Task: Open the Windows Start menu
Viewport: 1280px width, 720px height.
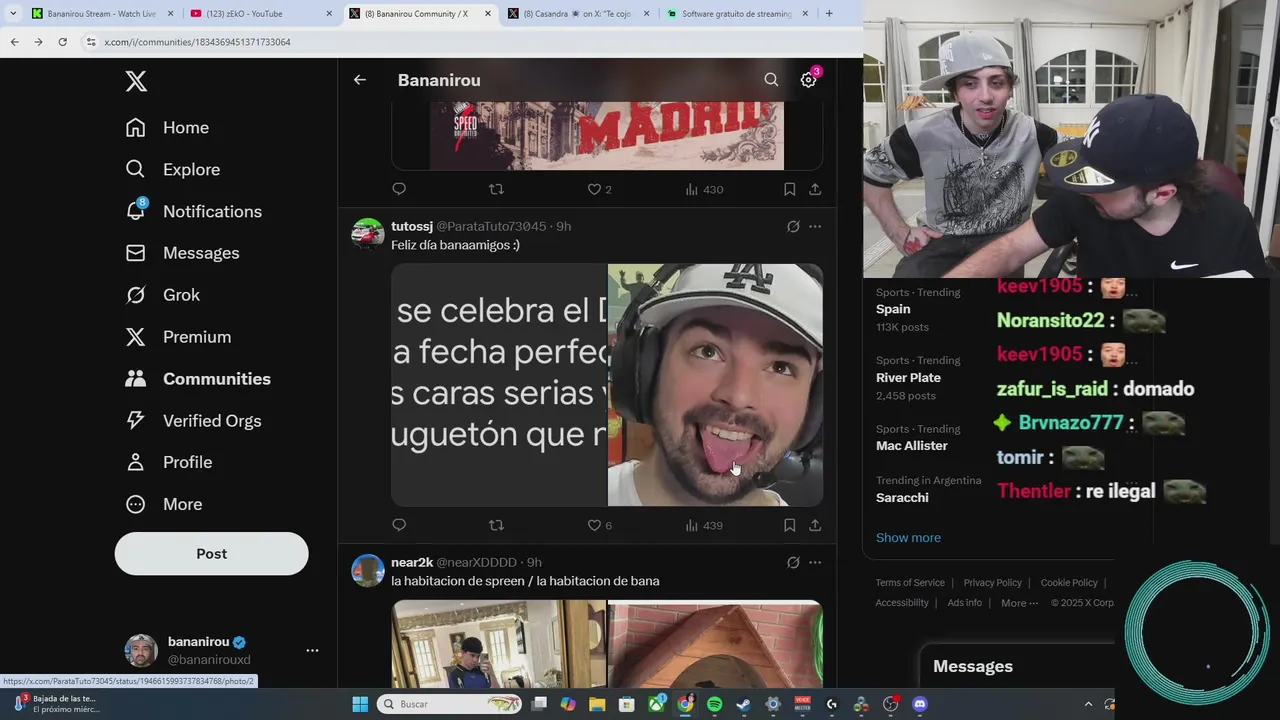Action: pyautogui.click(x=360, y=704)
